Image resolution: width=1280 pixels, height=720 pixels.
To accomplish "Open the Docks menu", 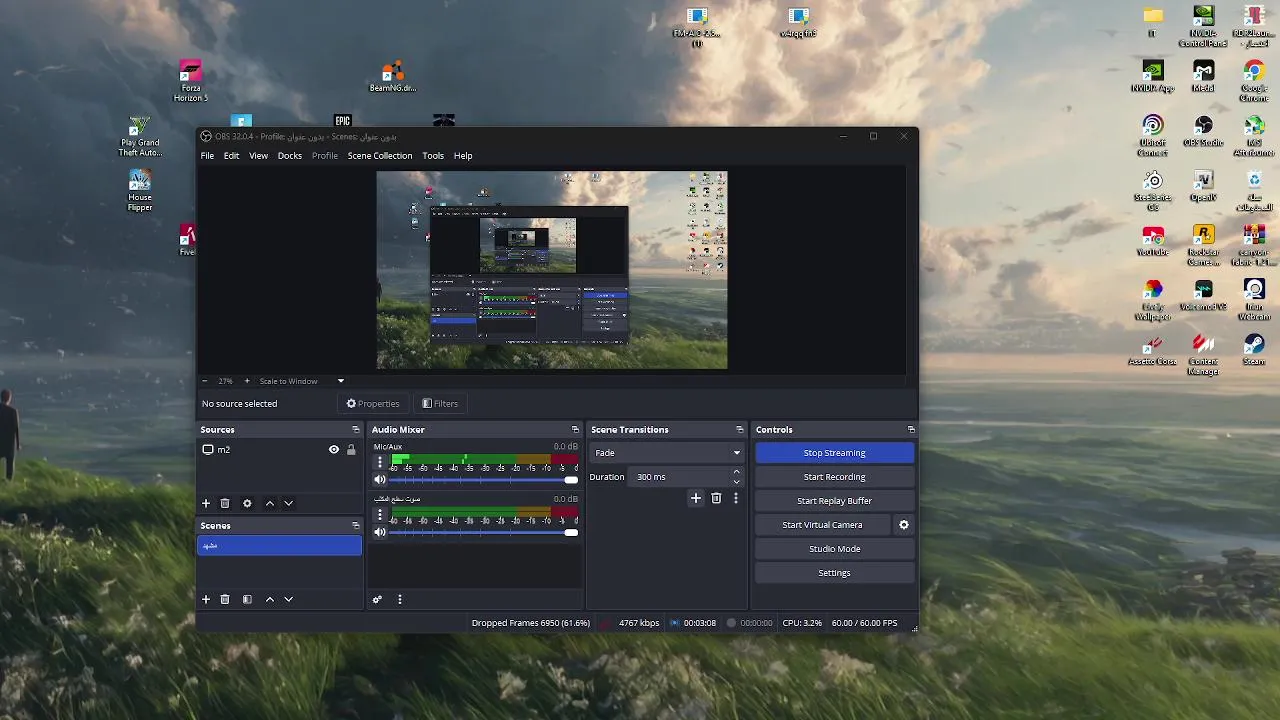I will pyautogui.click(x=290, y=156).
